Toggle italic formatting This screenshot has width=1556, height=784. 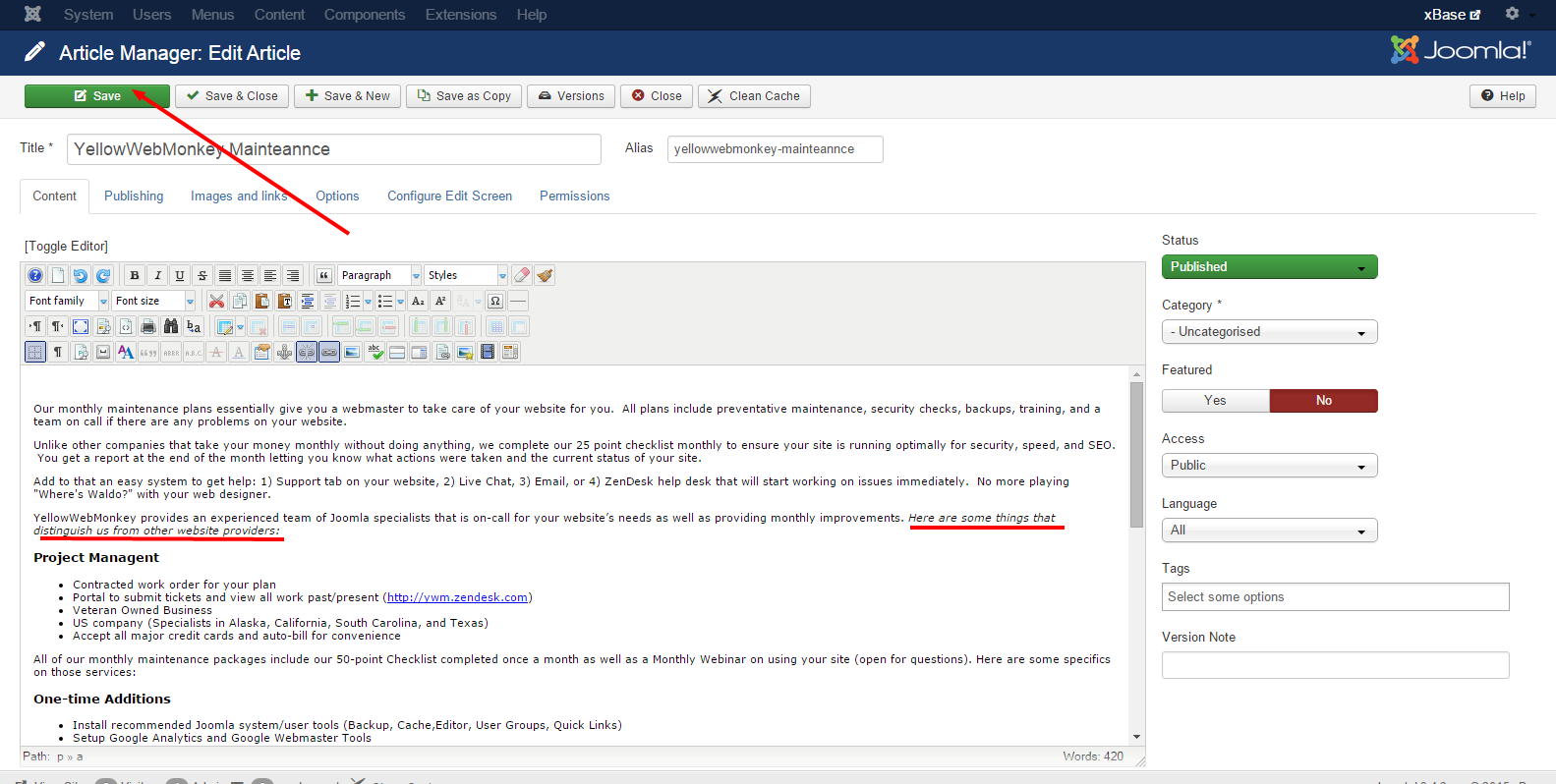pos(157,275)
